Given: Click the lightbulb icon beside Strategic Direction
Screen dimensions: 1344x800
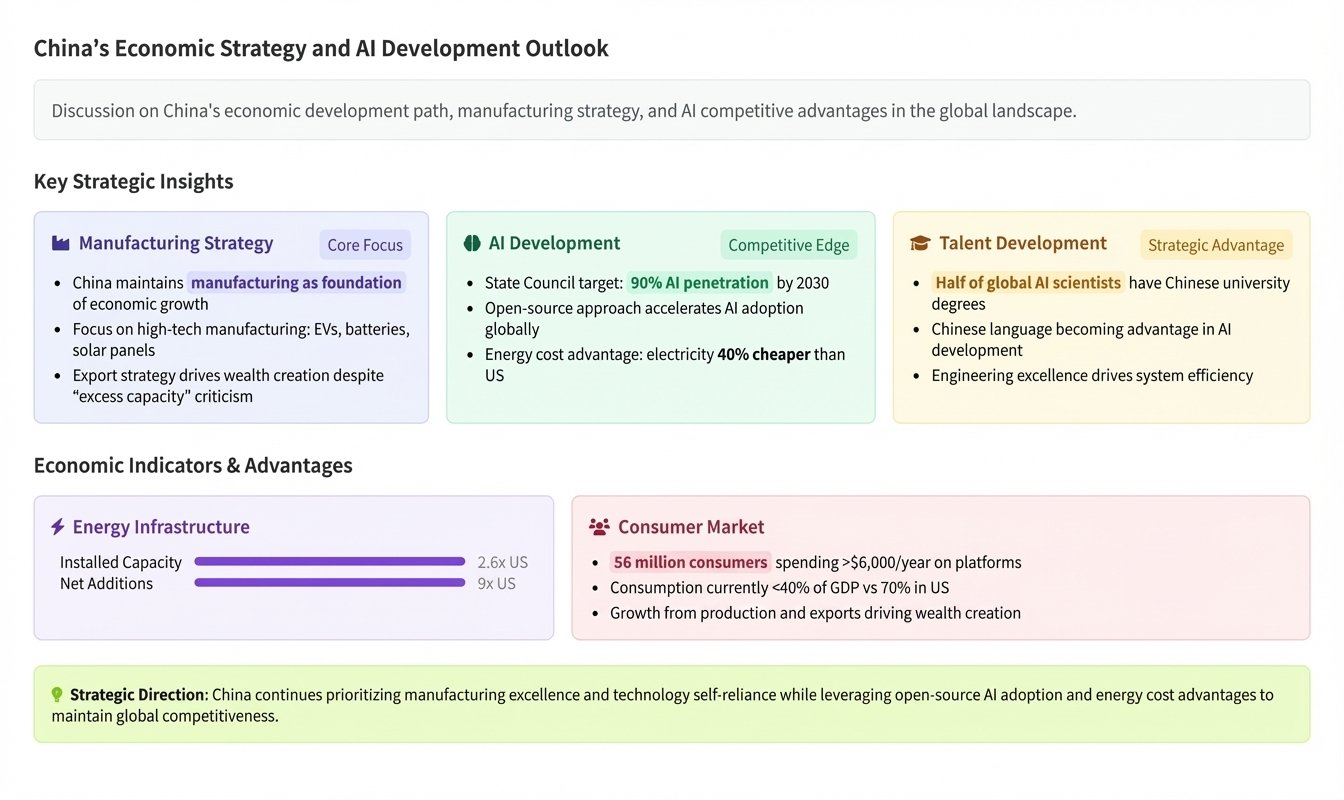Looking at the screenshot, I should click(x=57, y=694).
